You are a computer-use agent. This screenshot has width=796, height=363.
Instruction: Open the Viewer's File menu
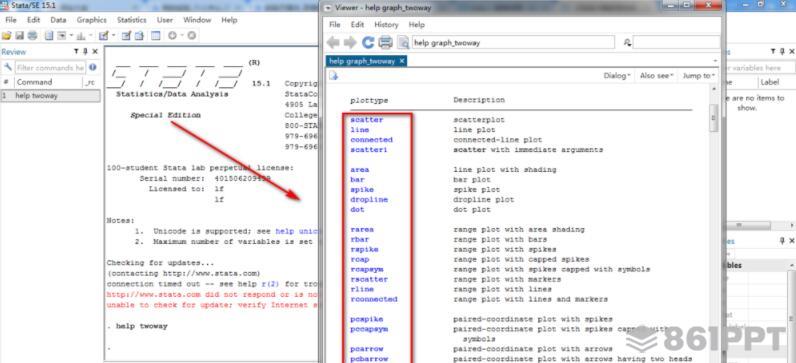coord(335,24)
